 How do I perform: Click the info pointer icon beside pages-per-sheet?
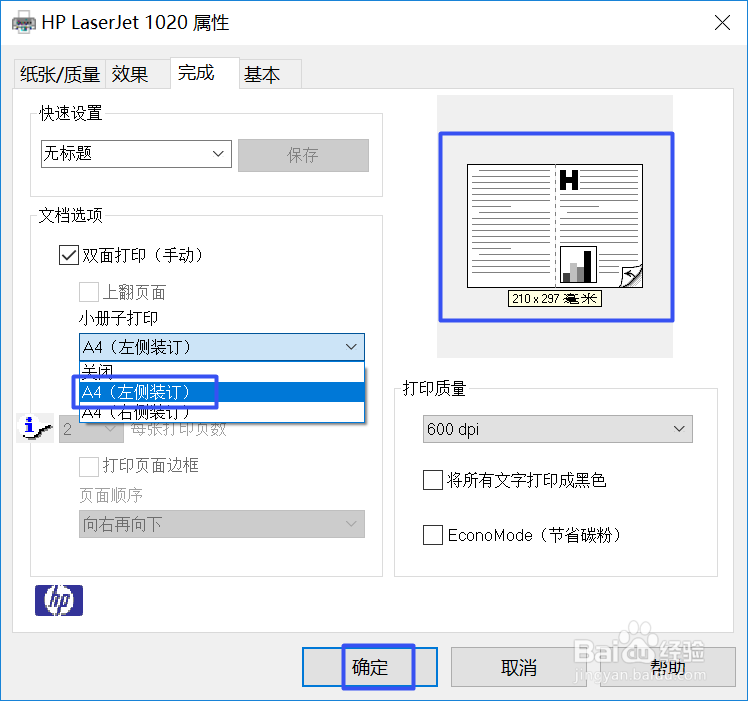pyautogui.click(x=35, y=428)
